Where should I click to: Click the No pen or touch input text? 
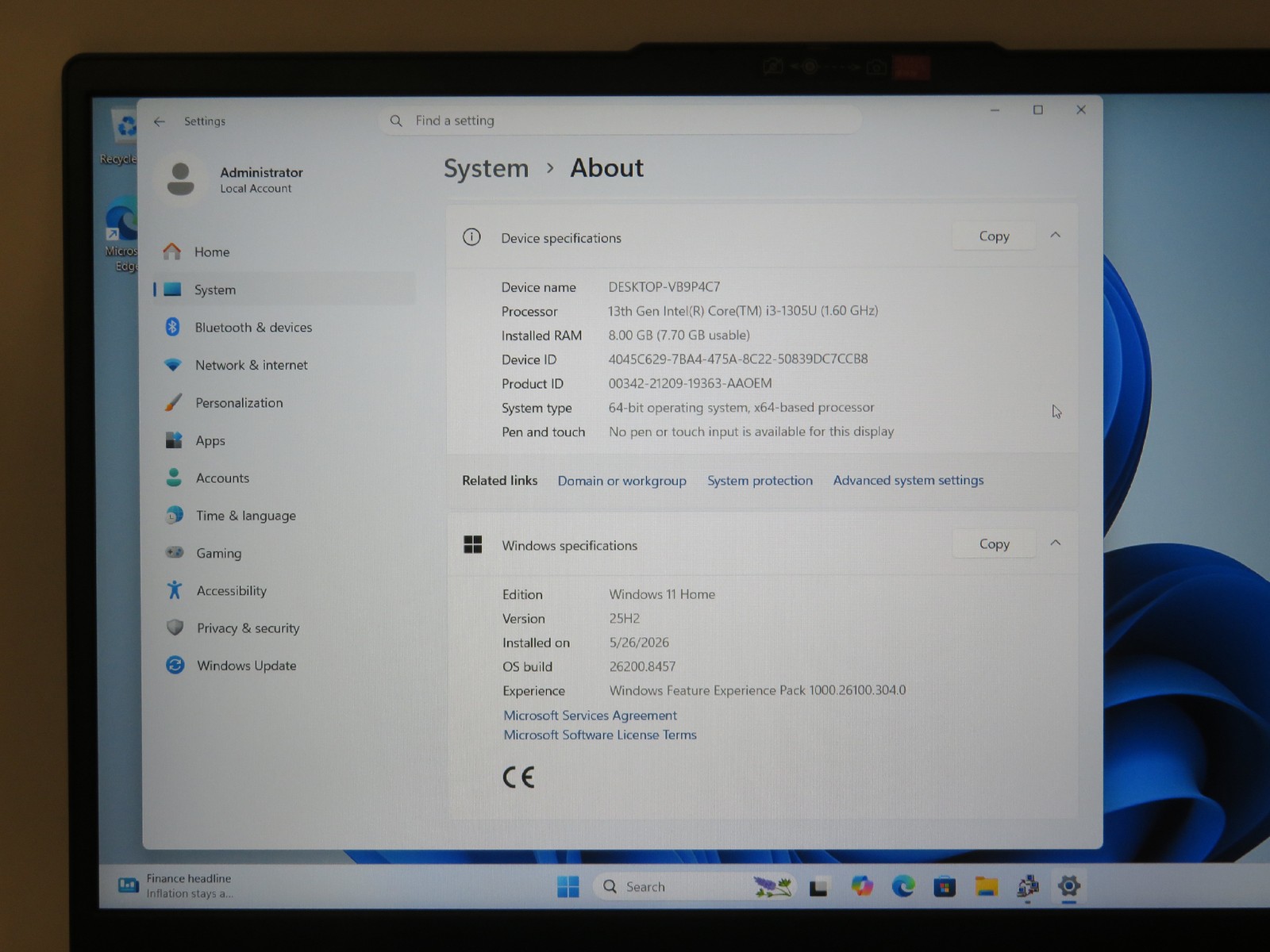click(751, 432)
